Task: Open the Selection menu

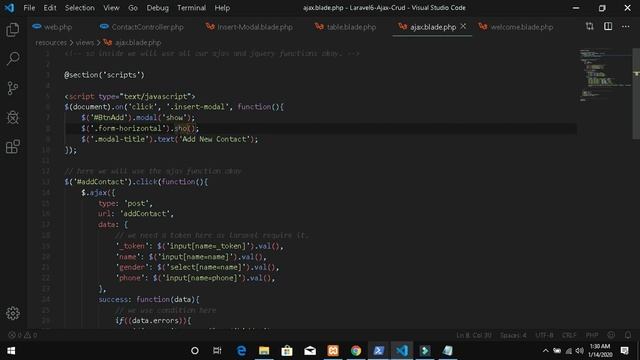Action: (x=80, y=8)
